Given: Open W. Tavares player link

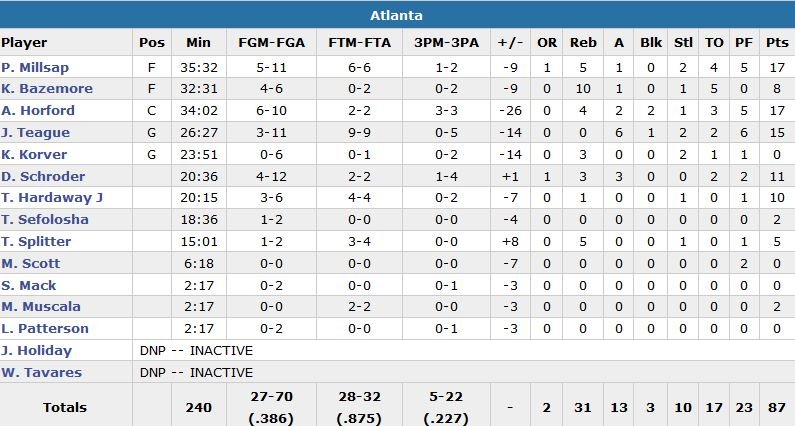Looking at the screenshot, I should point(42,373).
